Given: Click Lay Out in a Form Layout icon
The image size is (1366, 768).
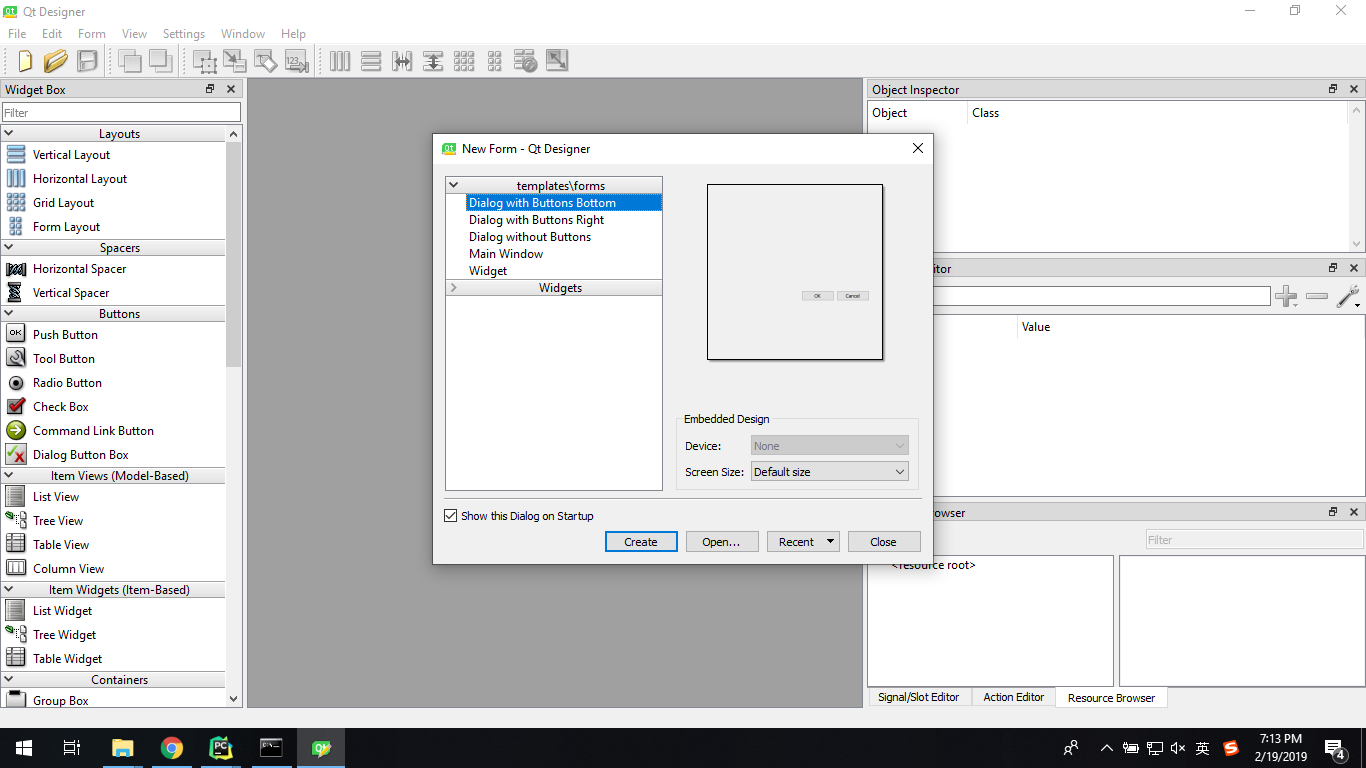Looking at the screenshot, I should point(495,61).
